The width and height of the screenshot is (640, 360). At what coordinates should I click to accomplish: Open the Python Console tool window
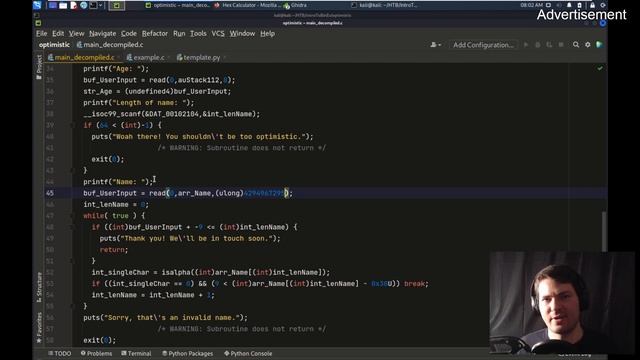point(248,353)
